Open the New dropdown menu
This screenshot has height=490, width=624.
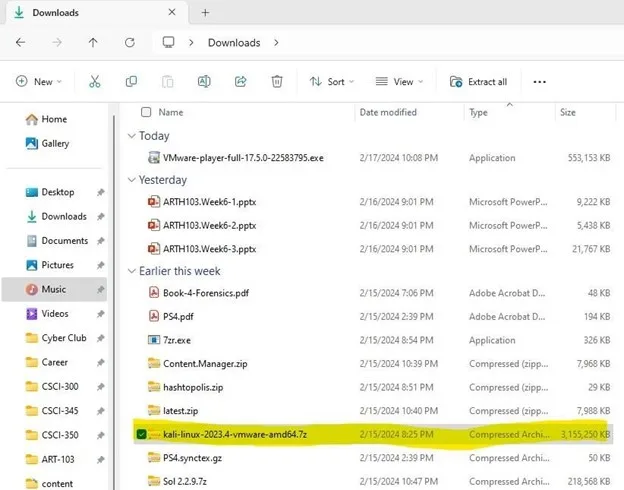coord(39,82)
